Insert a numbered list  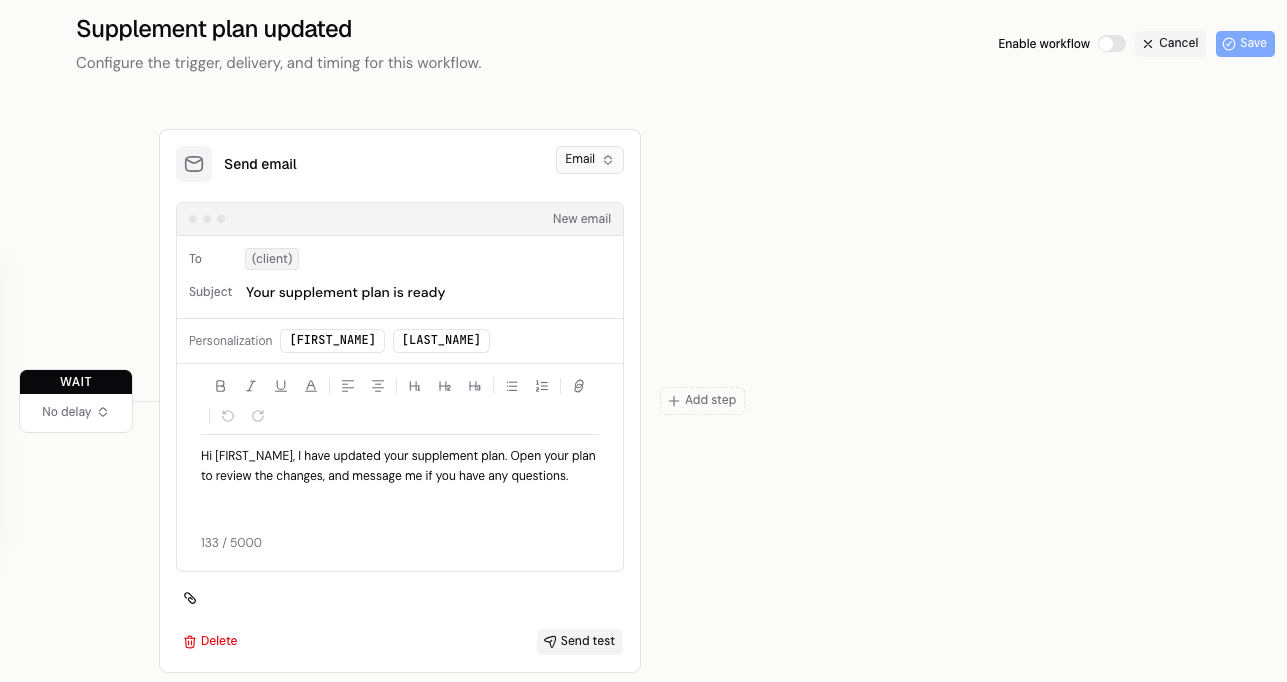[x=542, y=386]
